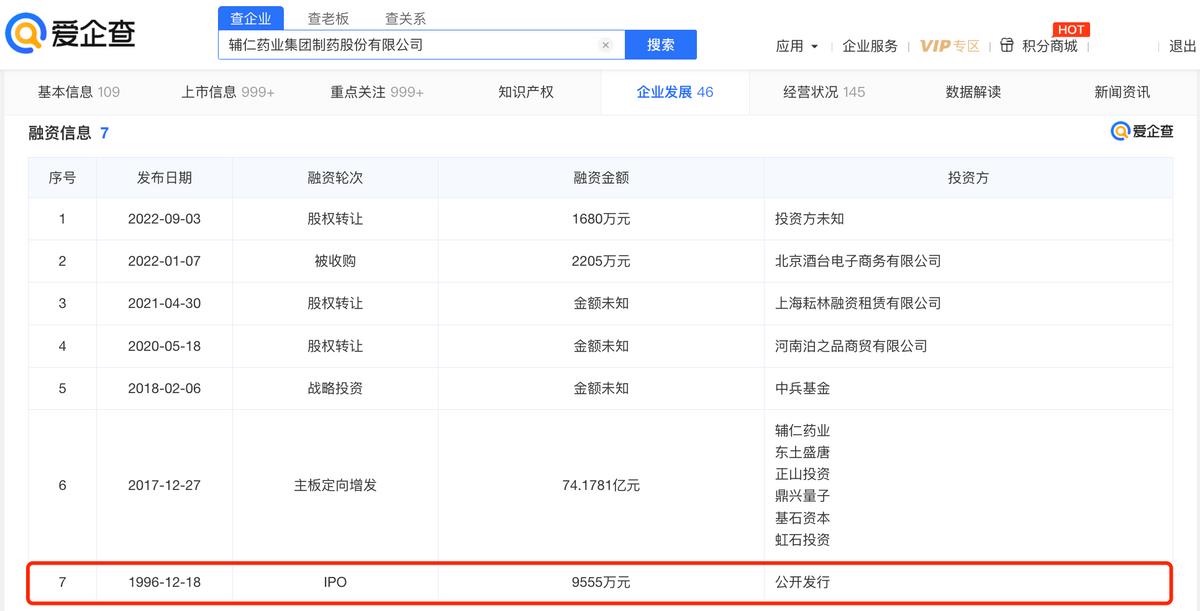Click the 被收购 round cell
Viewport: 1200px width, 611px height.
click(x=335, y=261)
